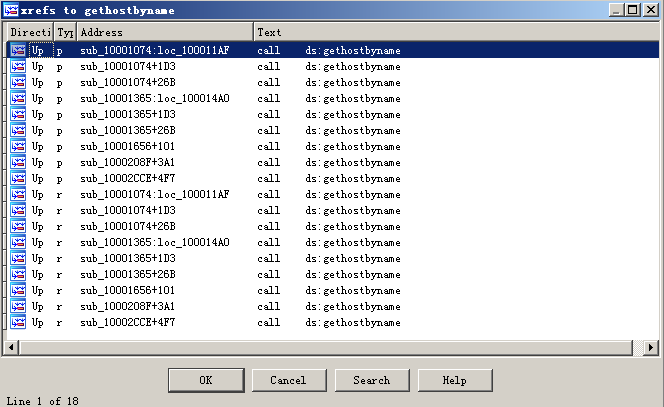Click the icon of type p row sub_10001656+101
This screenshot has width=664, height=407.
[x=18, y=147]
